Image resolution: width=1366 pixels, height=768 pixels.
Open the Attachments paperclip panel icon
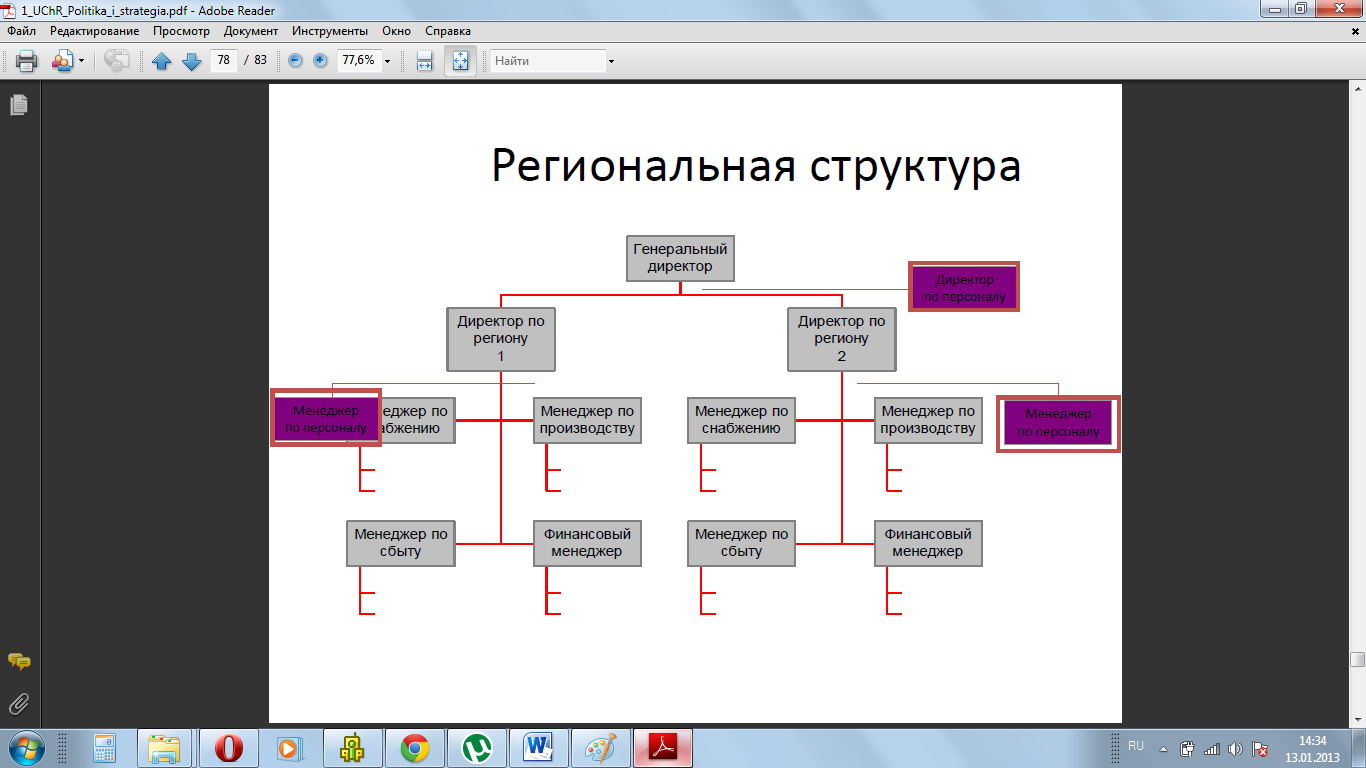coord(19,703)
